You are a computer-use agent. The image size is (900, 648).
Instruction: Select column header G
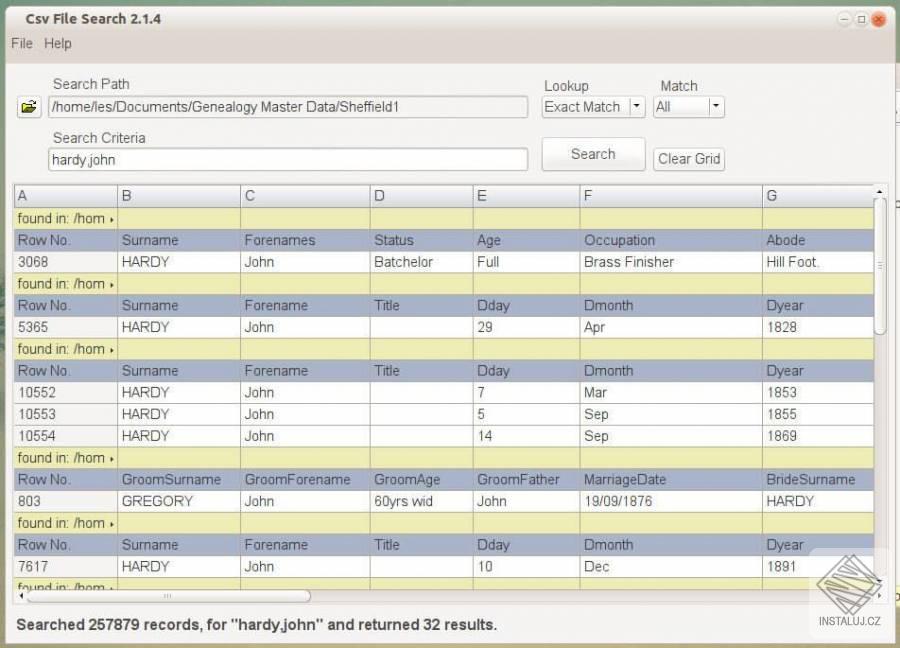coord(818,196)
